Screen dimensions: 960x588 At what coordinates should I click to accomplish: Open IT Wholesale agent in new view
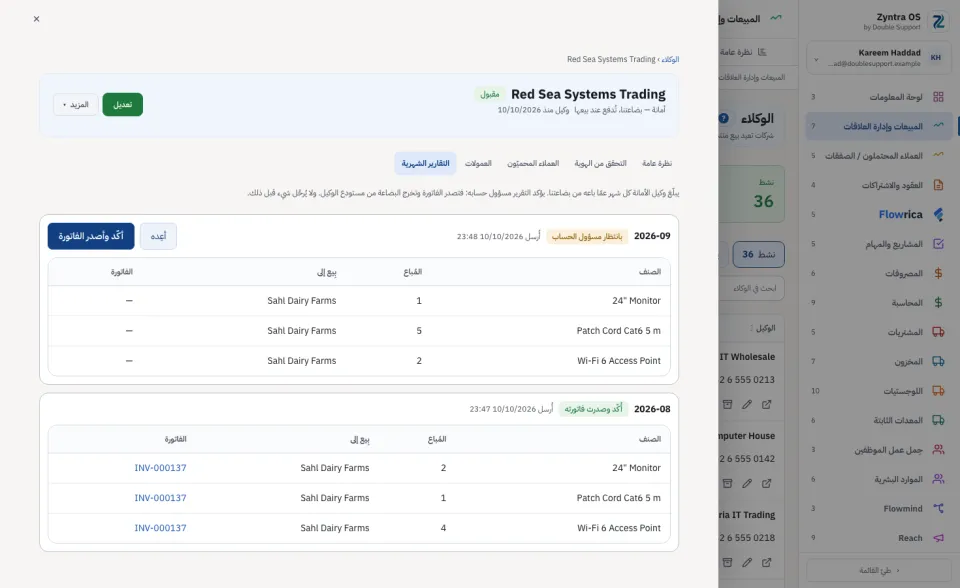point(767,404)
